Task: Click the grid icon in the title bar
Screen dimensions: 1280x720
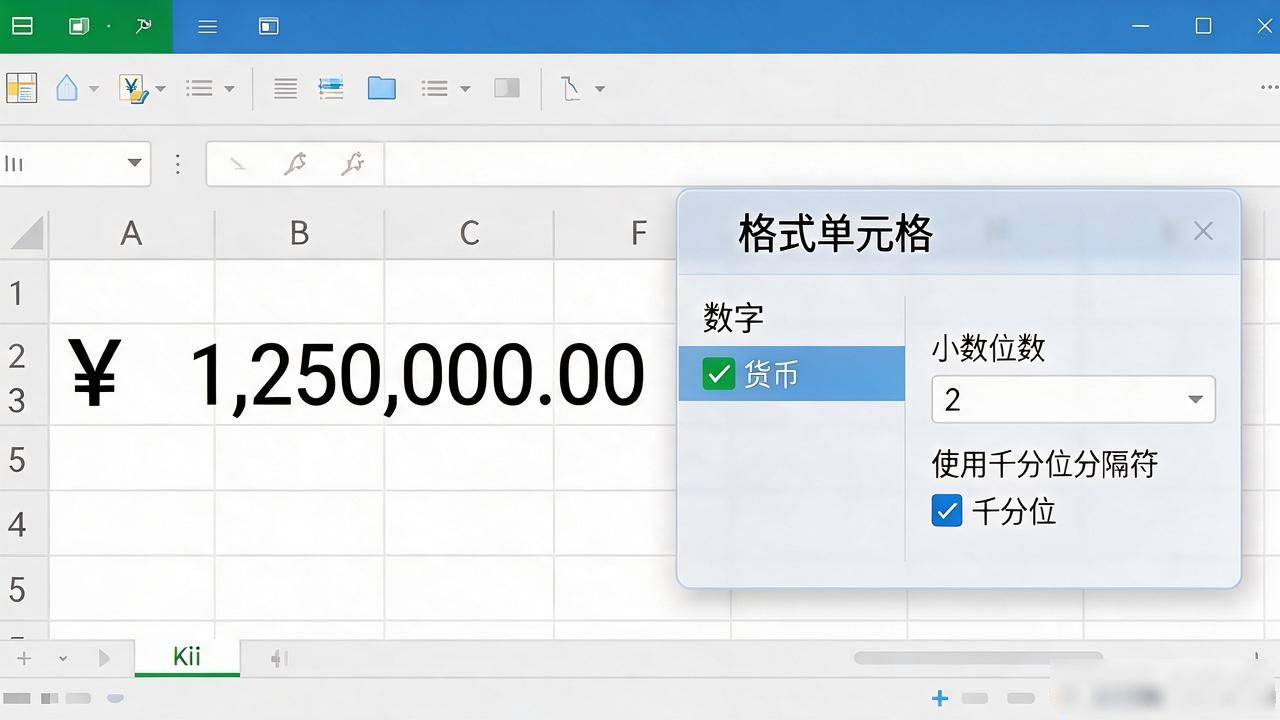Action: [x=20, y=26]
